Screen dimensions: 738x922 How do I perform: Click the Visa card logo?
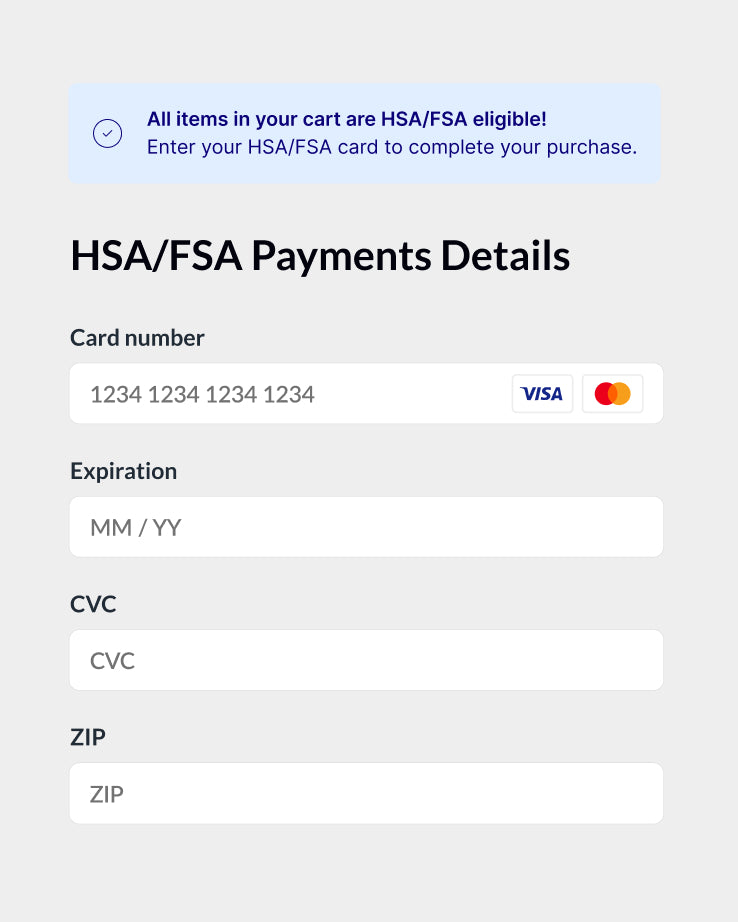tap(542, 394)
